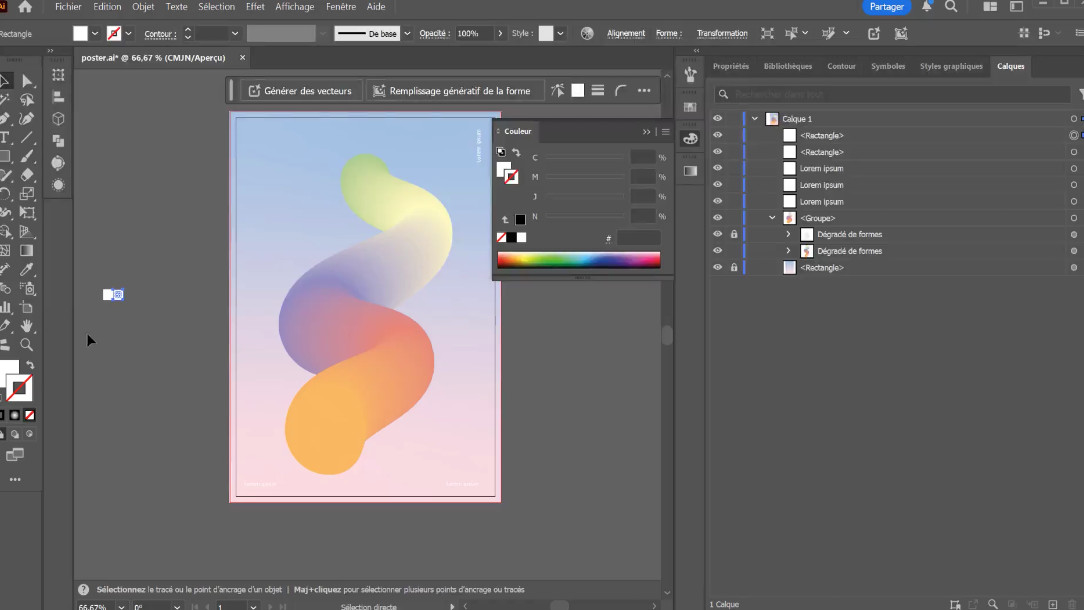
Task: Open the Effet menu
Action: 255,7
